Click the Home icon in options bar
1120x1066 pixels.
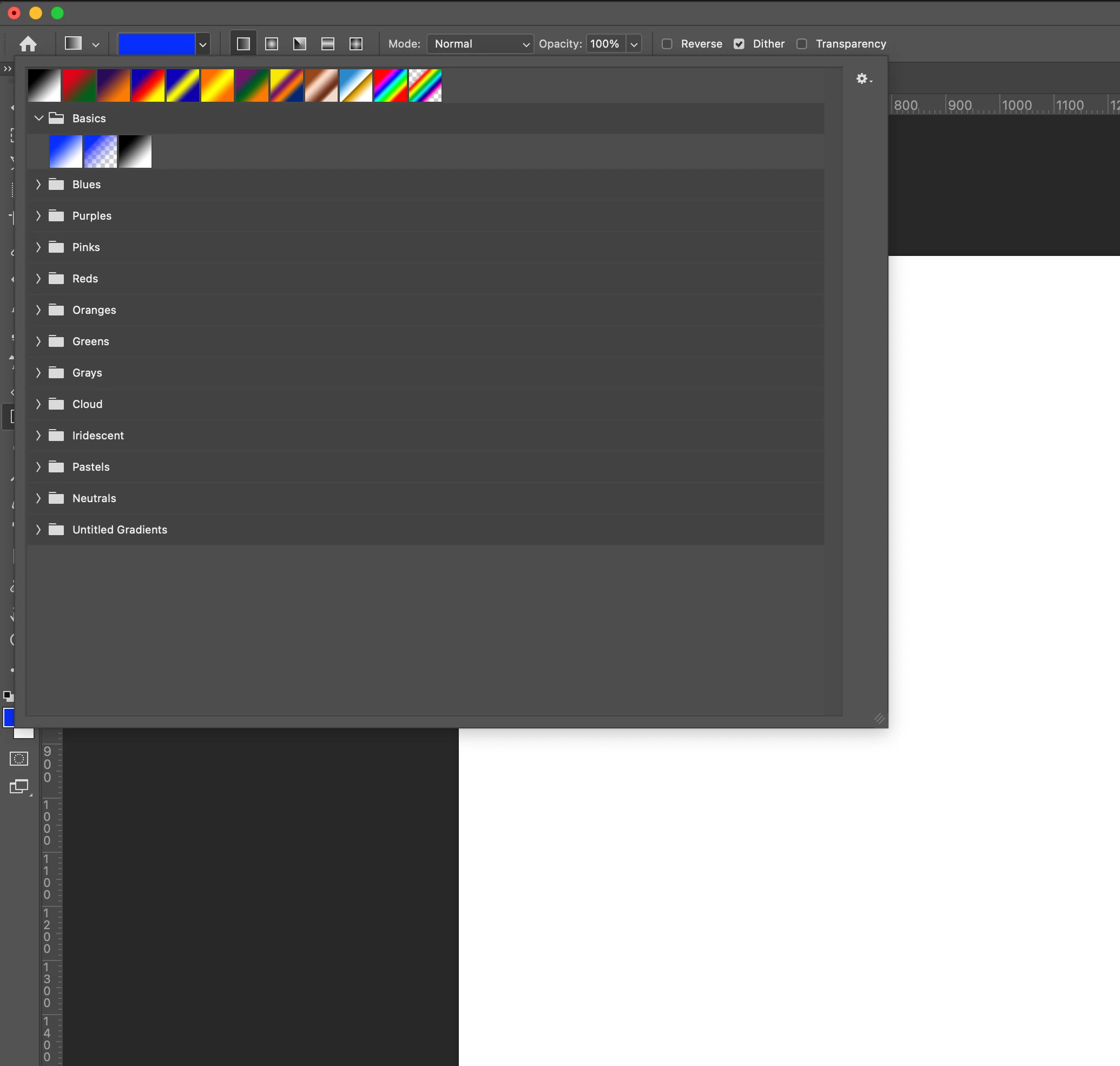click(x=28, y=44)
